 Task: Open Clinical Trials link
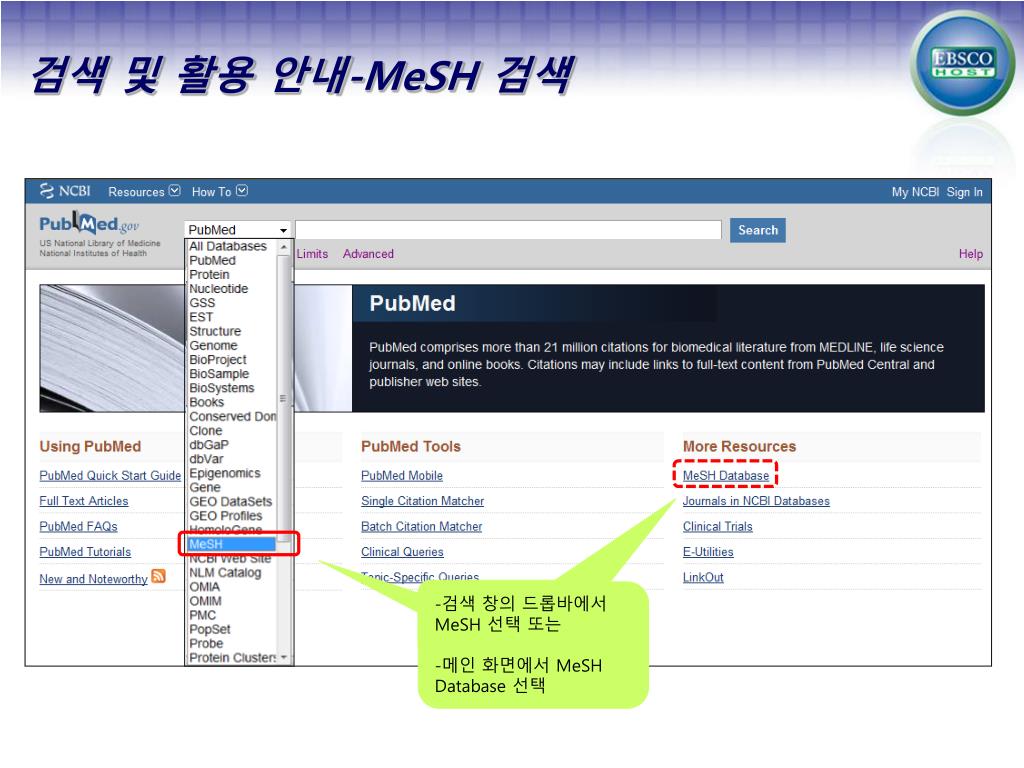(718, 526)
